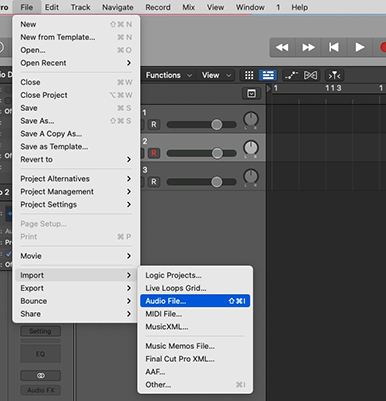Expand the Revert to submenu
Screen dimensions: 386x401
76,160
